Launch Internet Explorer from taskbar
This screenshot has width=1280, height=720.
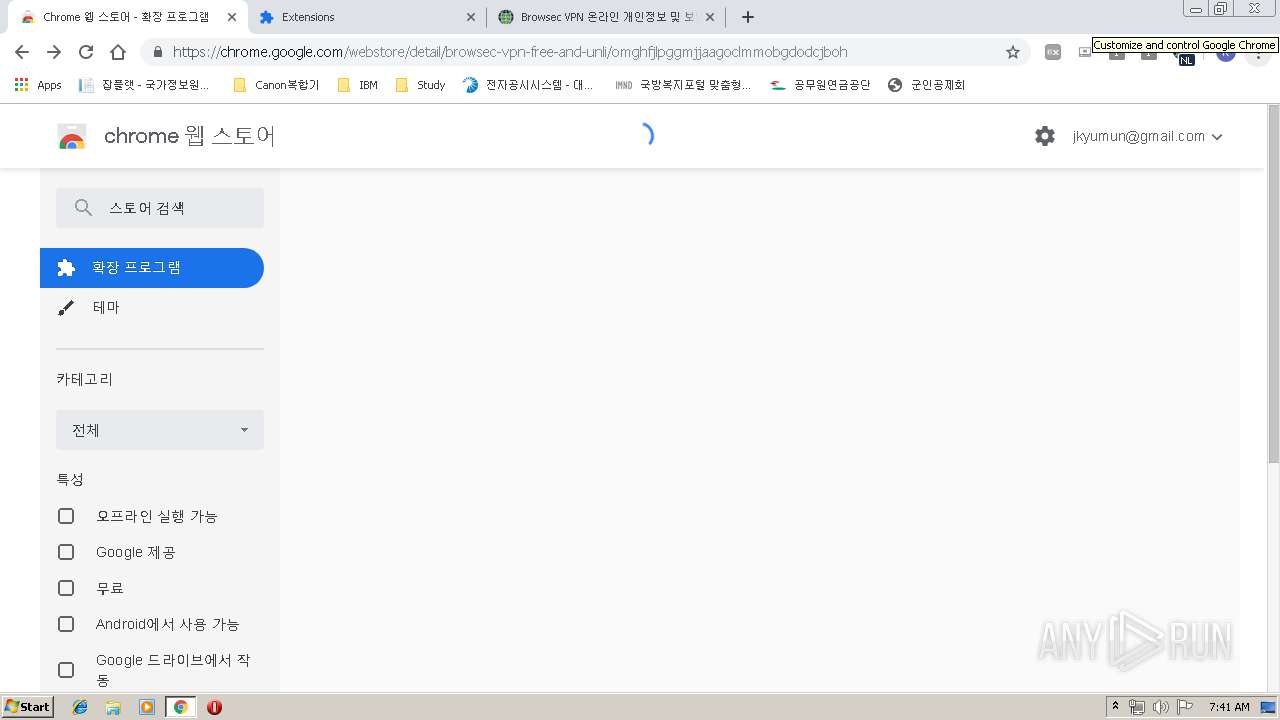[x=80, y=707]
